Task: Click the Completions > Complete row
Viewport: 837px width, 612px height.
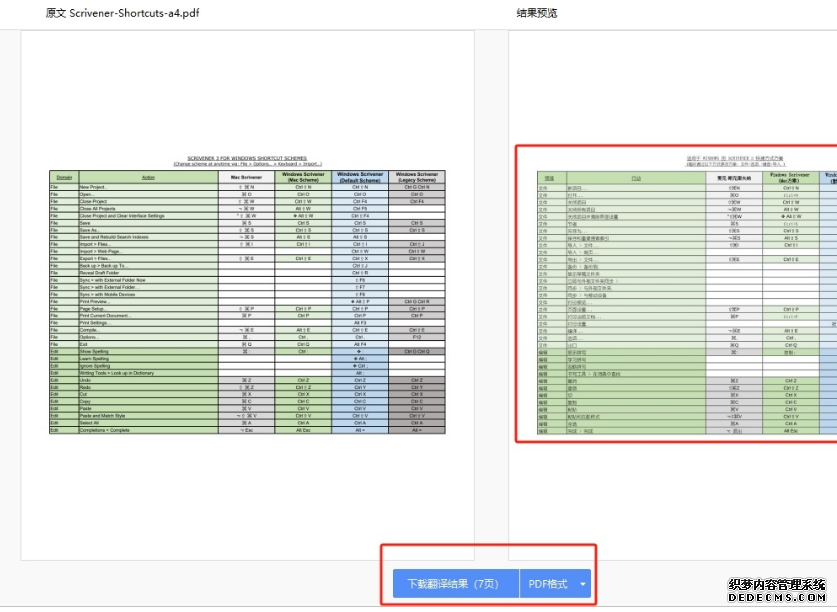Action: point(247,430)
